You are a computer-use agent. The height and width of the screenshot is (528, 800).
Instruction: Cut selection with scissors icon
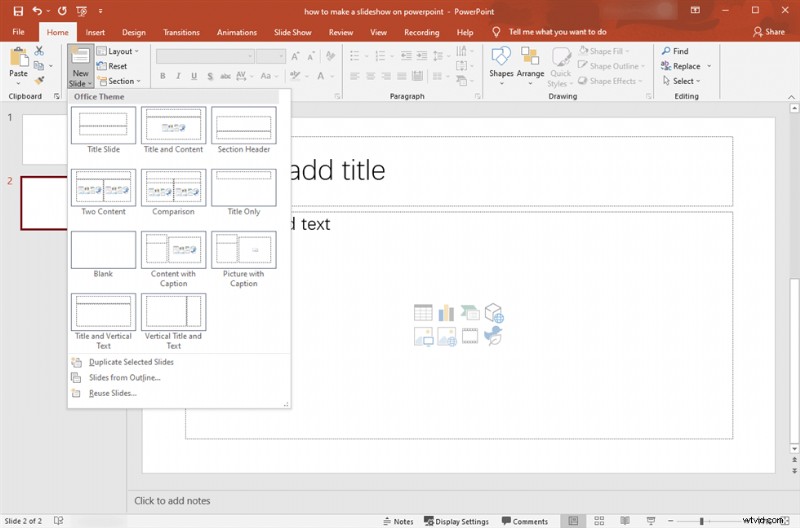coord(39,51)
